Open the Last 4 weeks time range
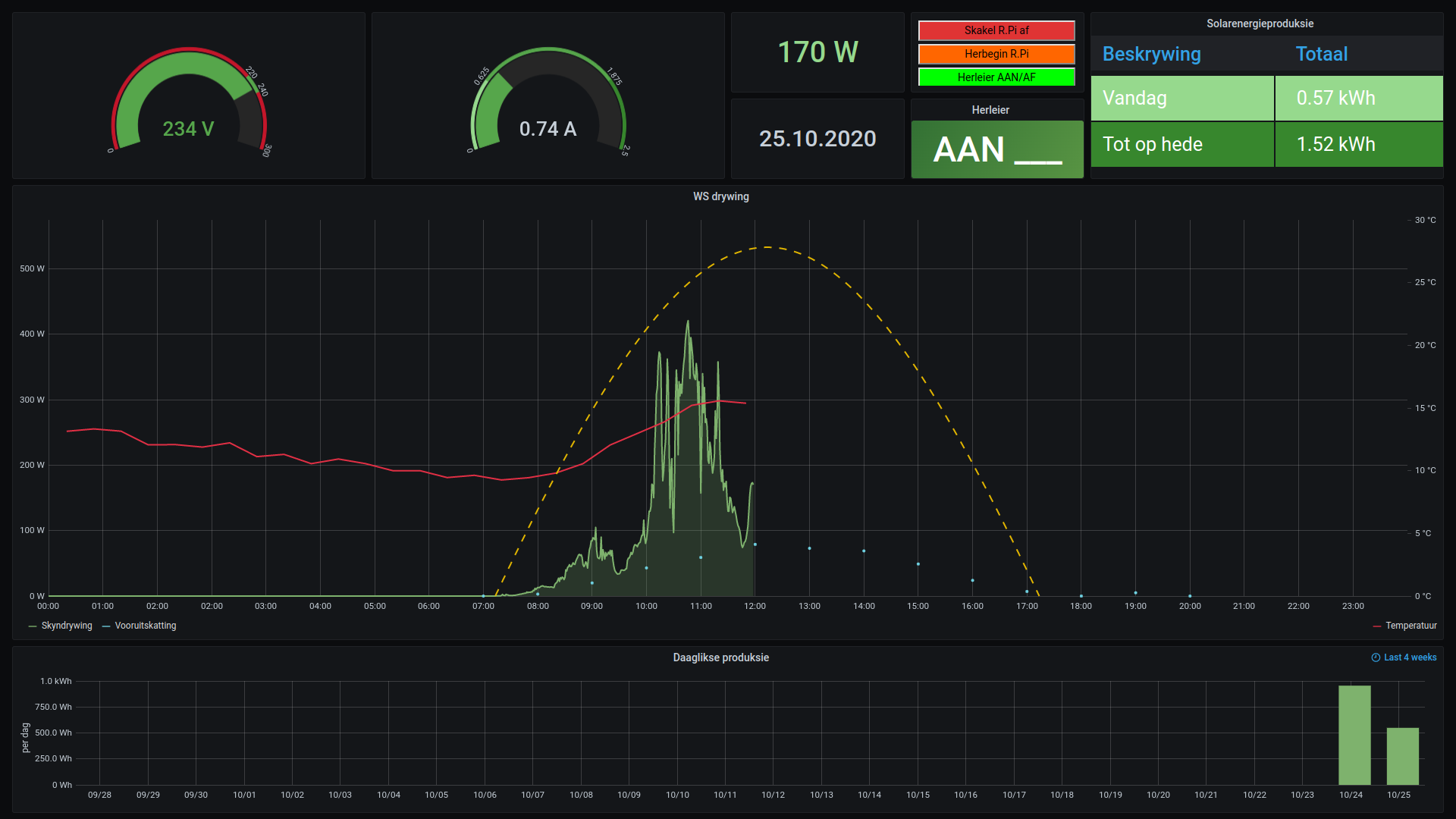The image size is (1456, 819). (1410, 657)
